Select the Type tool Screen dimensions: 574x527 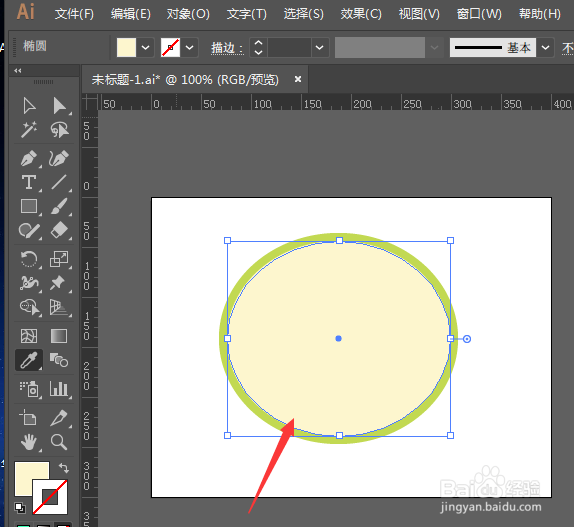click(29, 182)
